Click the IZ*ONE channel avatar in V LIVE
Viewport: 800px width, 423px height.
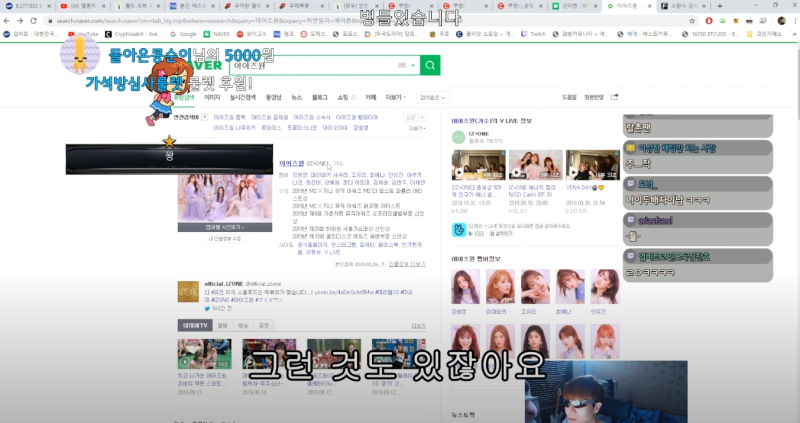click(459, 137)
